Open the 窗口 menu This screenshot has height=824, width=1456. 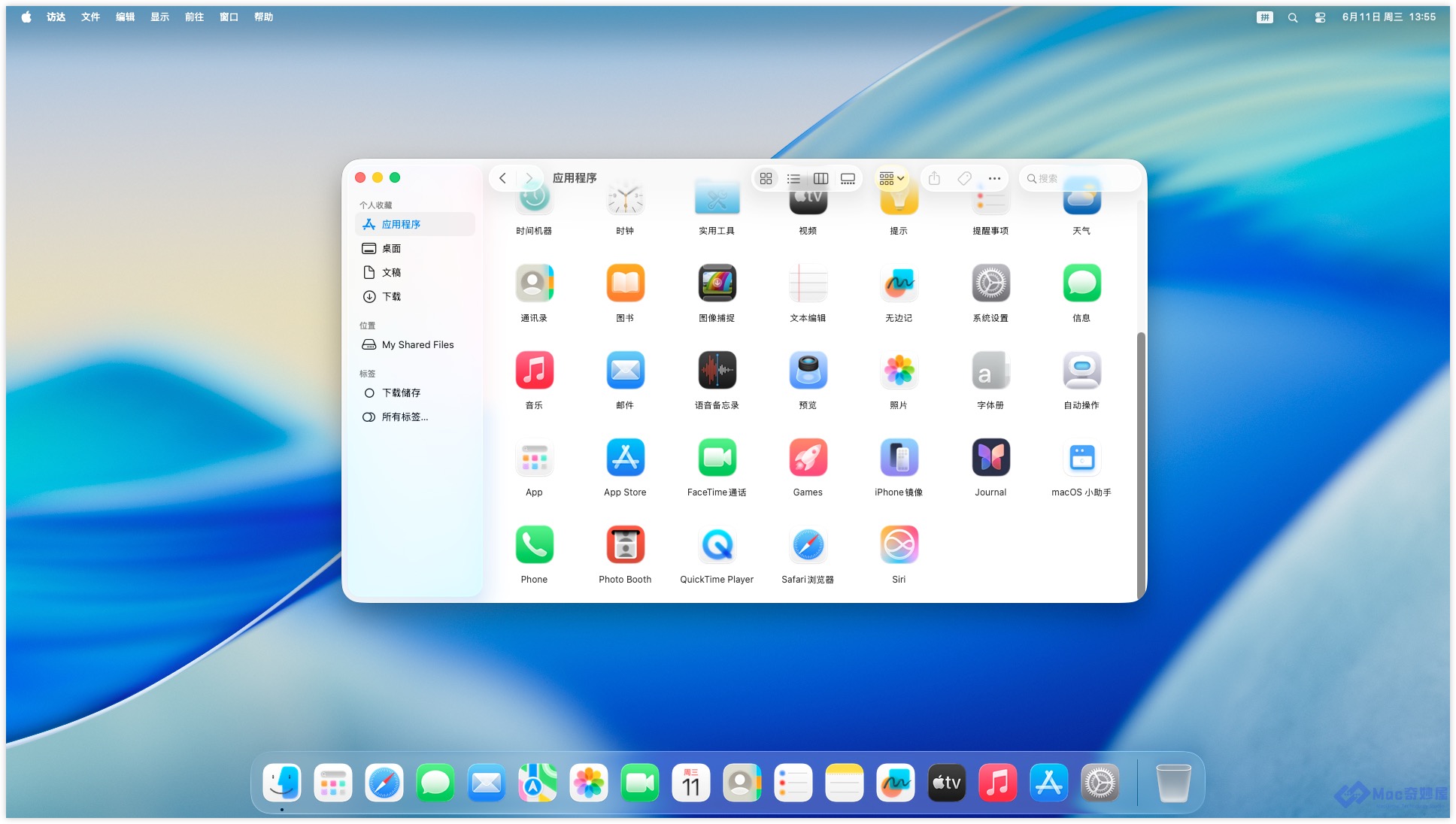[x=229, y=17]
